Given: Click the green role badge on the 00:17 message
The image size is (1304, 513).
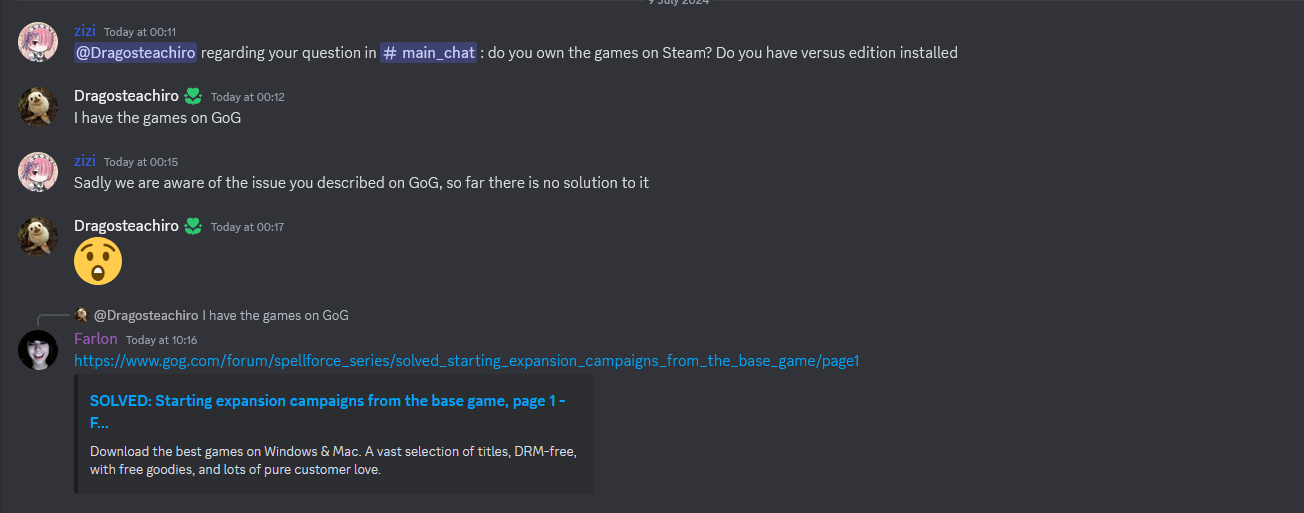Looking at the screenshot, I should click(x=193, y=227).
